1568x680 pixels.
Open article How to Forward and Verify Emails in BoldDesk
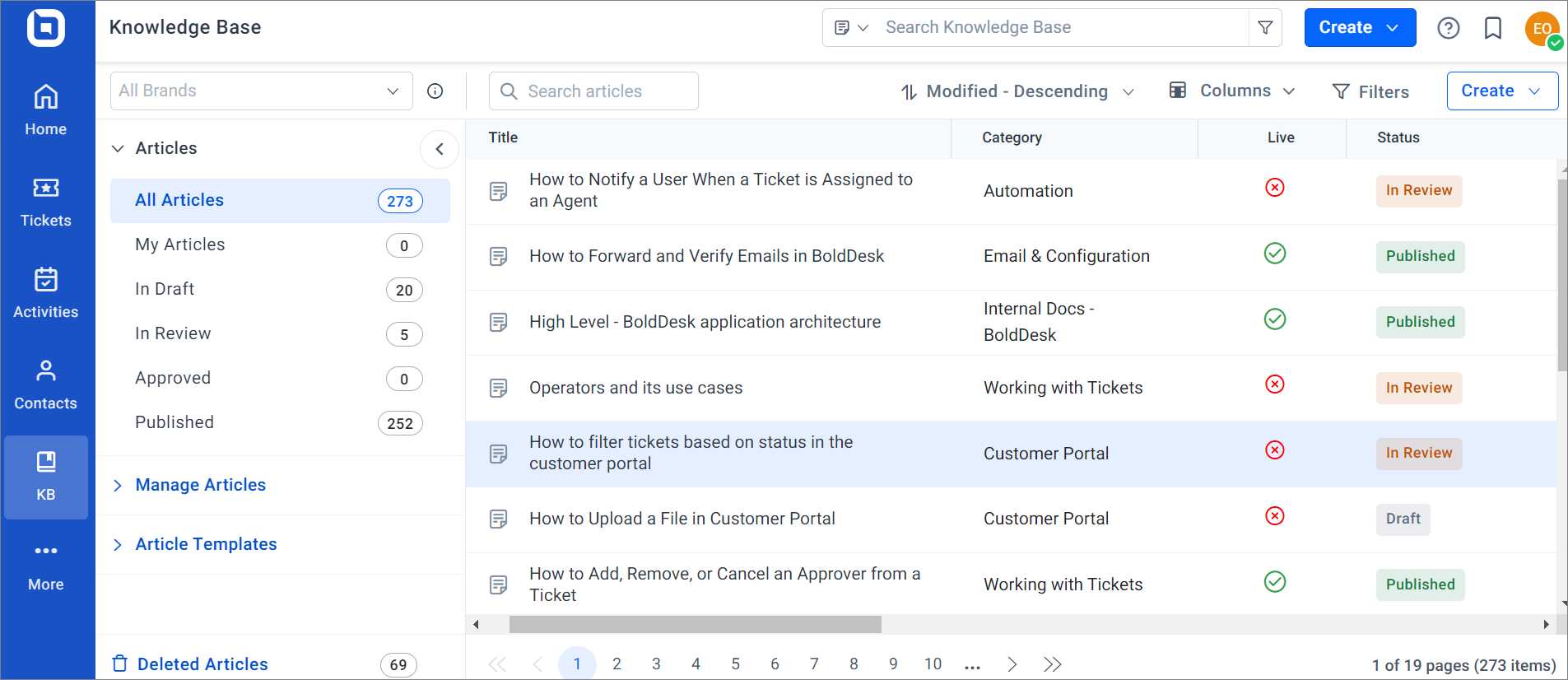(x=706, y=256)
